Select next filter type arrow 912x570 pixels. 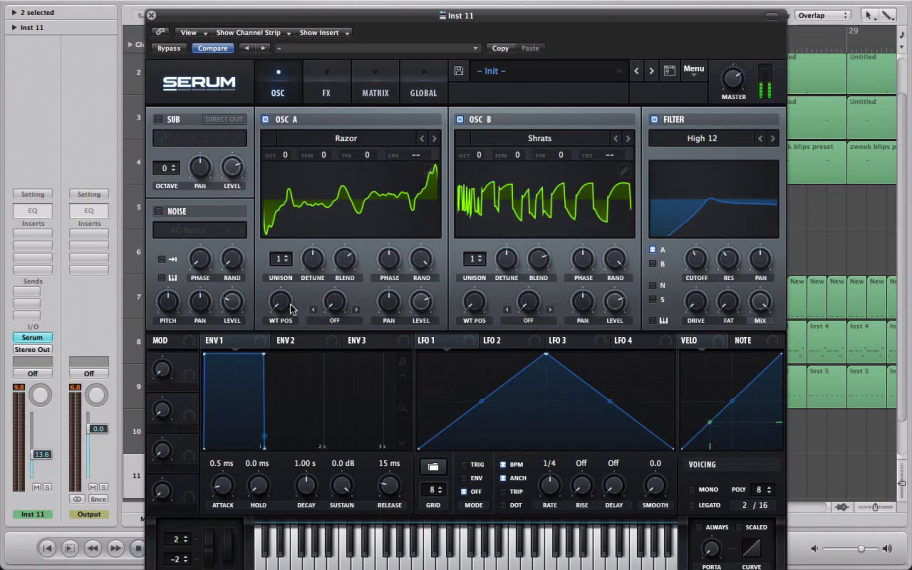coord(772,138)
